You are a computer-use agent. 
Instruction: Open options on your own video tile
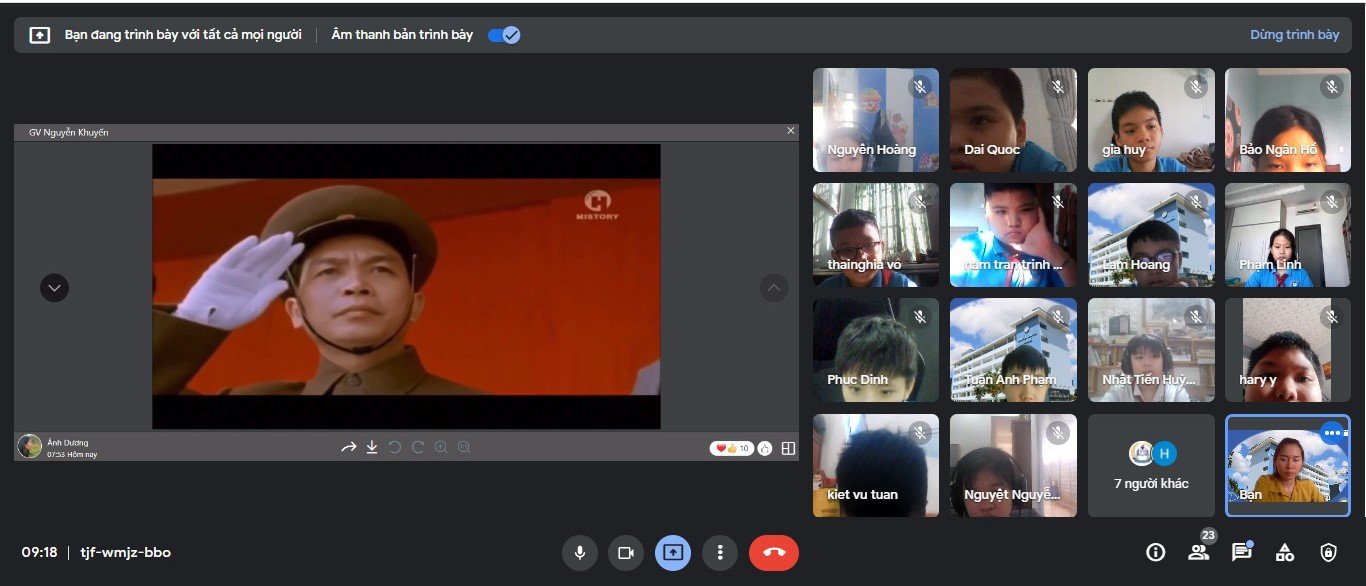[1332, 432]
